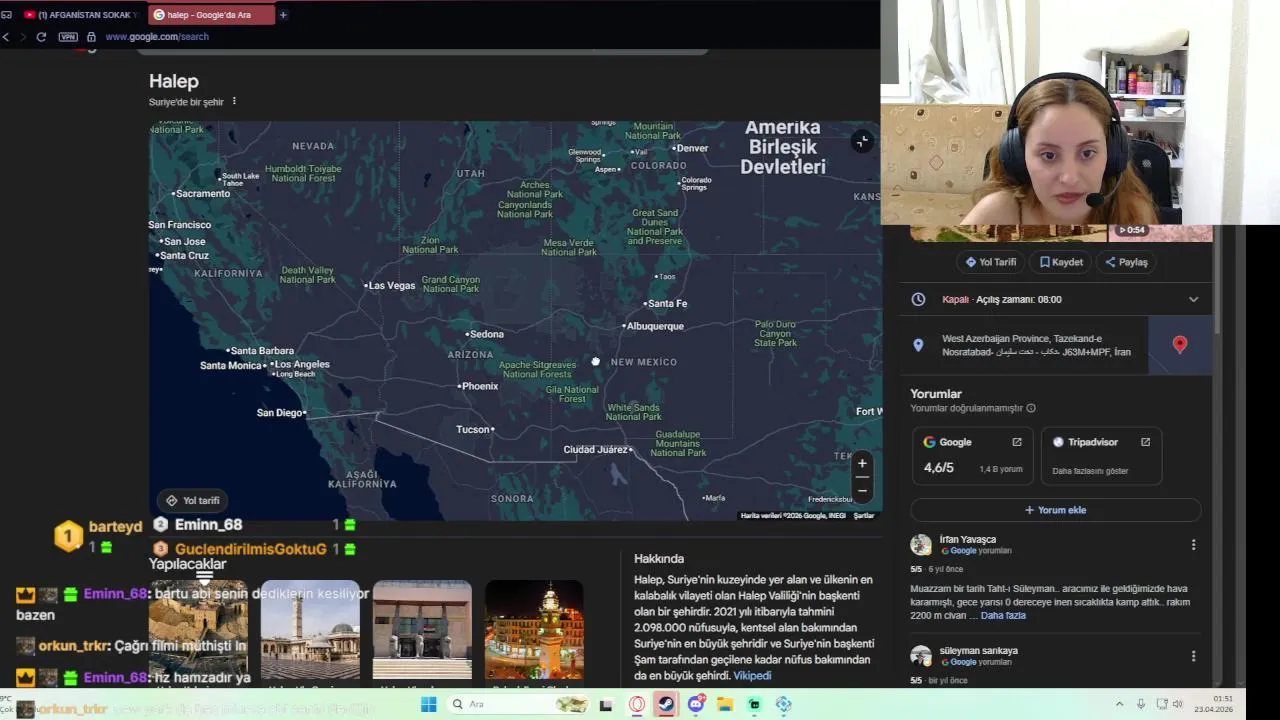Open the Tripadvisor reviews card

click(x=1101, y=455)
